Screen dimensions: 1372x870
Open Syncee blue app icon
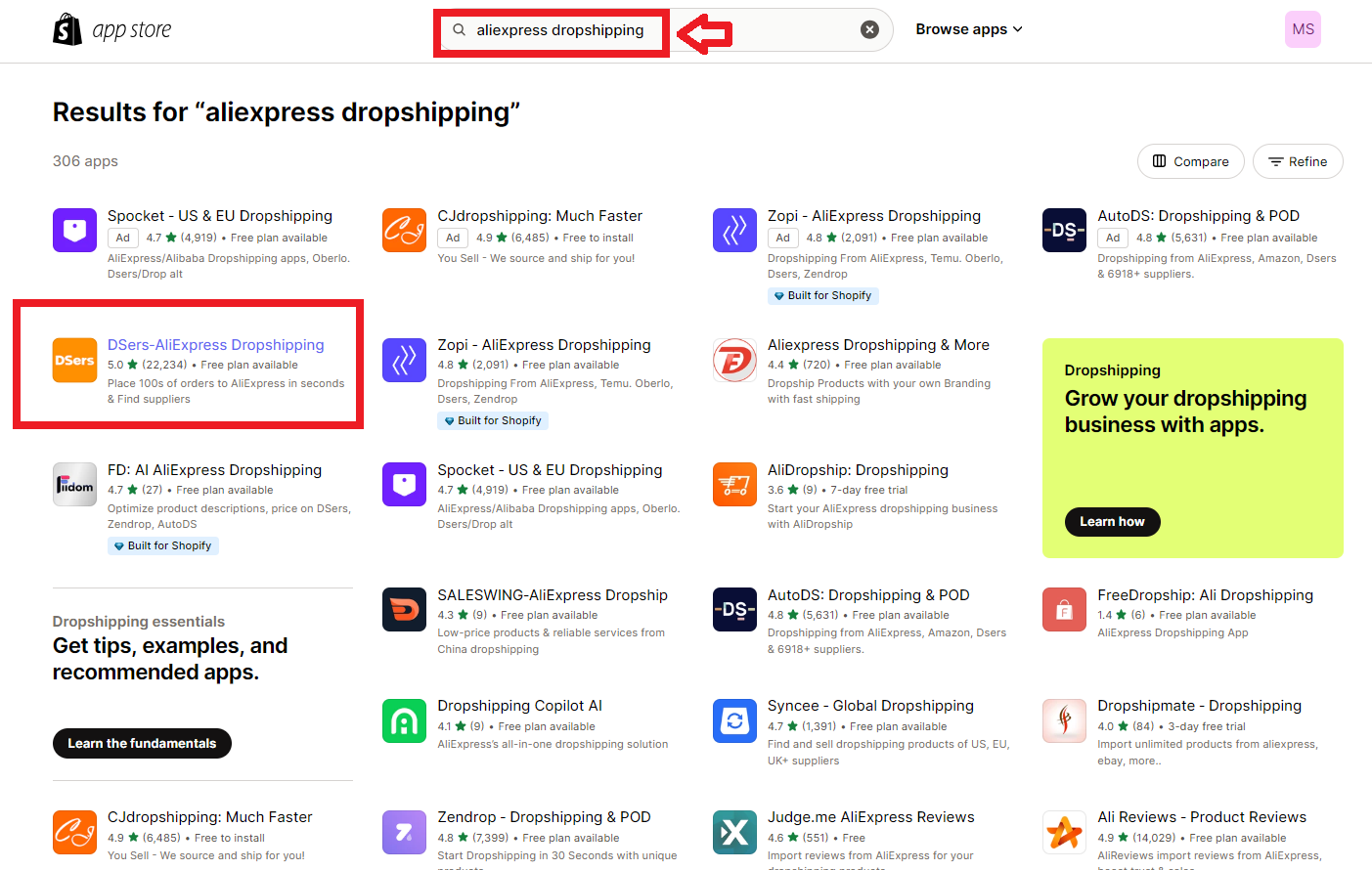[x=734, y=720]
